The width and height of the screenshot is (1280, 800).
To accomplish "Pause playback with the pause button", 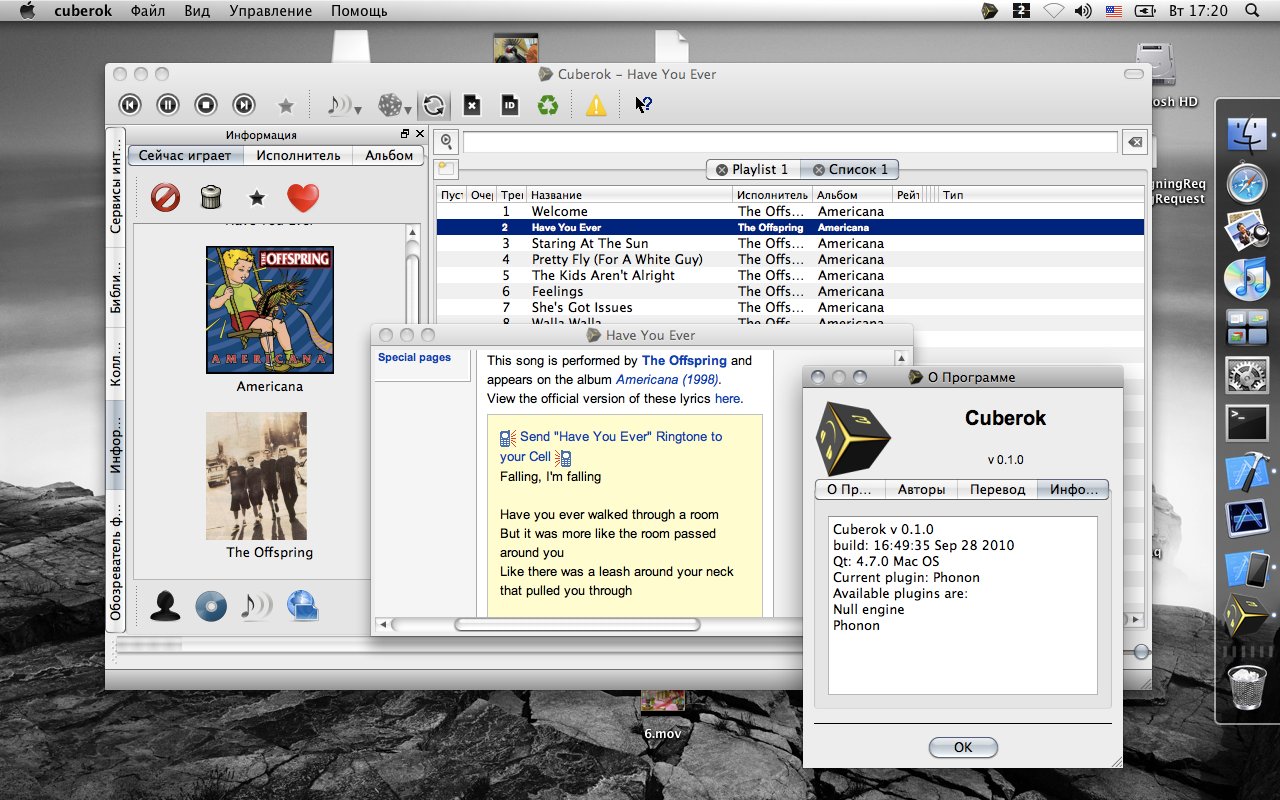I will point(168,105).
